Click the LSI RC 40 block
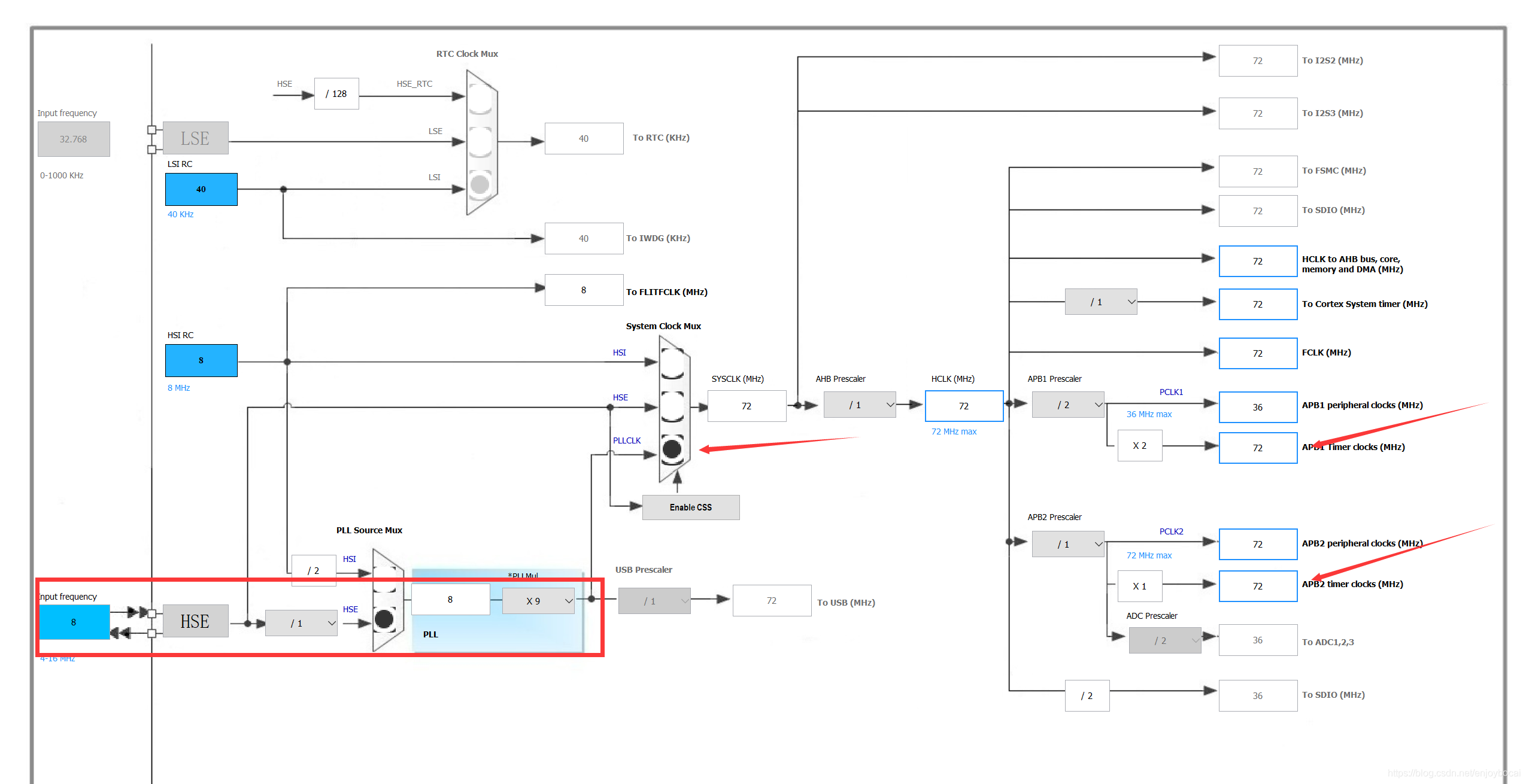The height and width of the screenshot is (784, 1526). click(201, 189)
